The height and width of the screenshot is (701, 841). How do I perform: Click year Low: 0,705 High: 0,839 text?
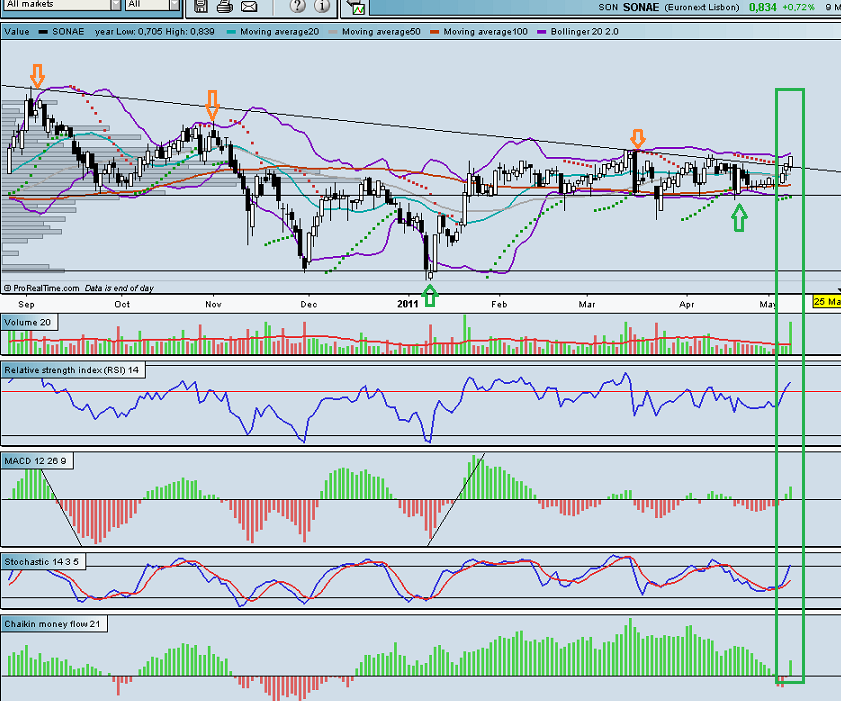[x=154, y=32]
